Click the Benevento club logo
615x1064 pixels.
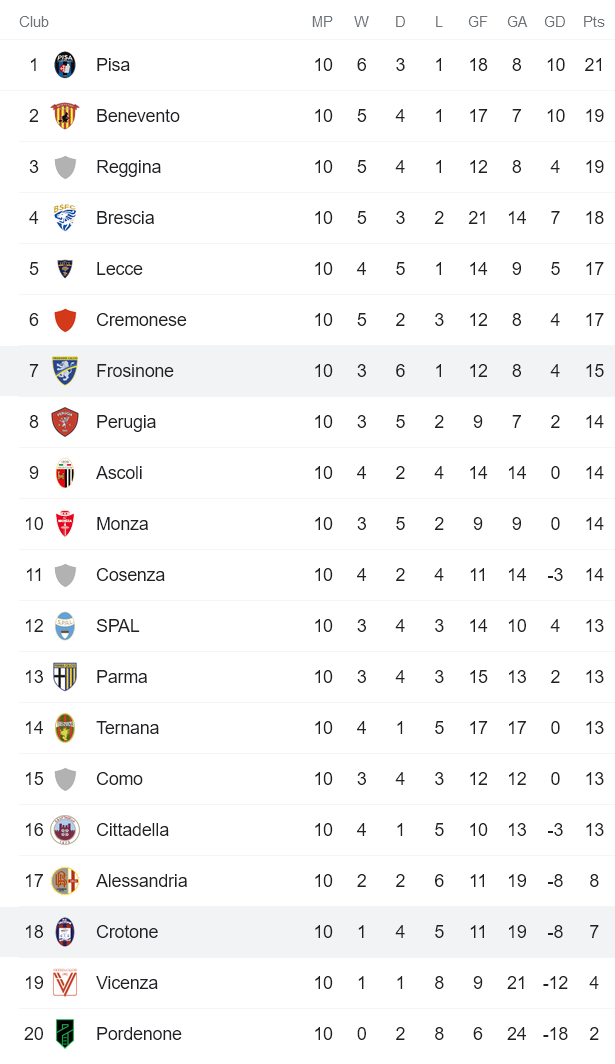(65, 116)
